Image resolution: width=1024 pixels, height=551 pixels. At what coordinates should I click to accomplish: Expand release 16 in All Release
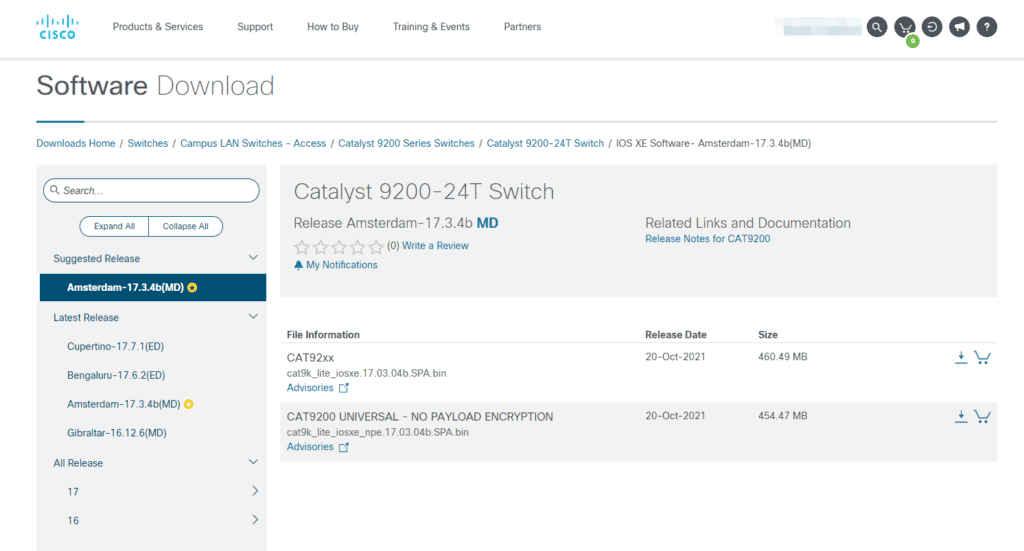click(255, 520)
